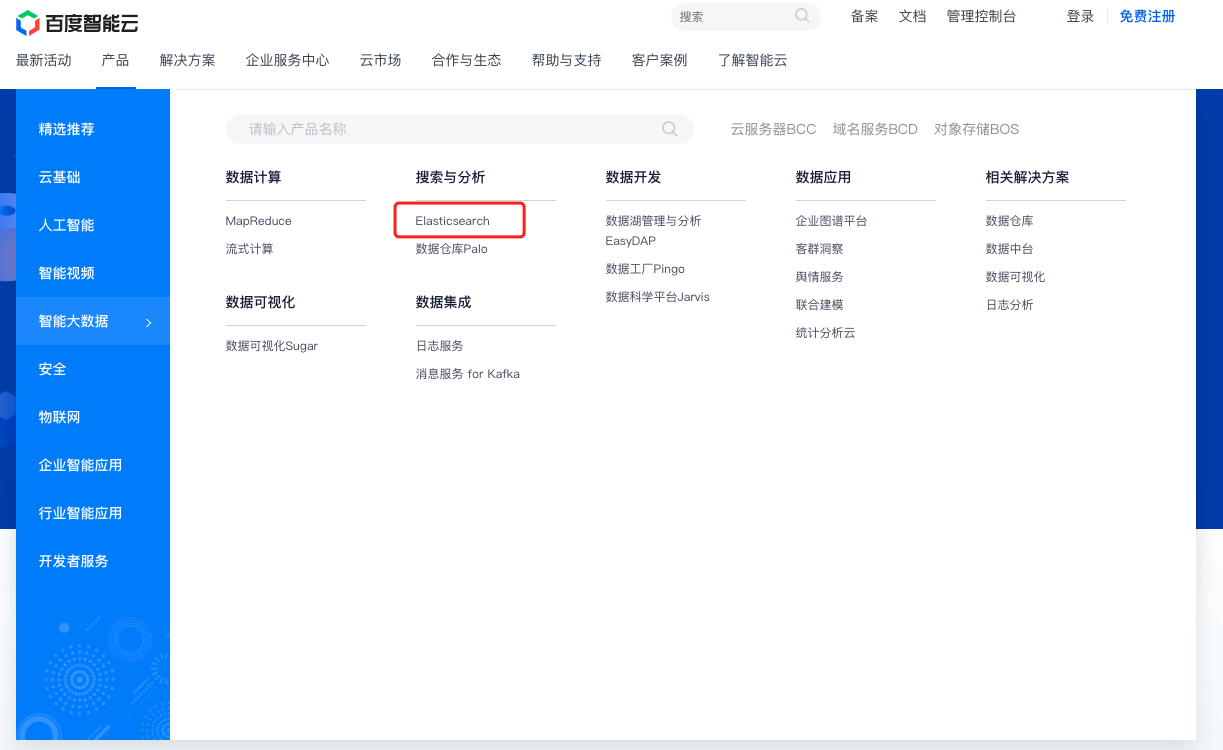Open 联合建模 product
This screenshot has width=1223, height=750.
pyautogui.click(x=819, y=305)
